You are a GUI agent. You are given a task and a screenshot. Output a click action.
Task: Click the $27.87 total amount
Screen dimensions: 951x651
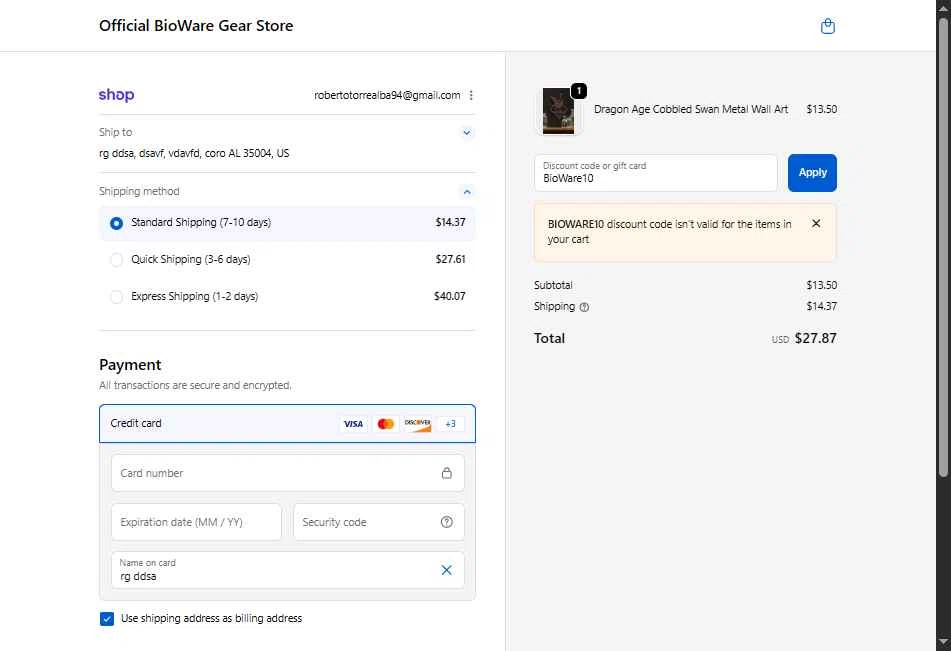point(815,338)
